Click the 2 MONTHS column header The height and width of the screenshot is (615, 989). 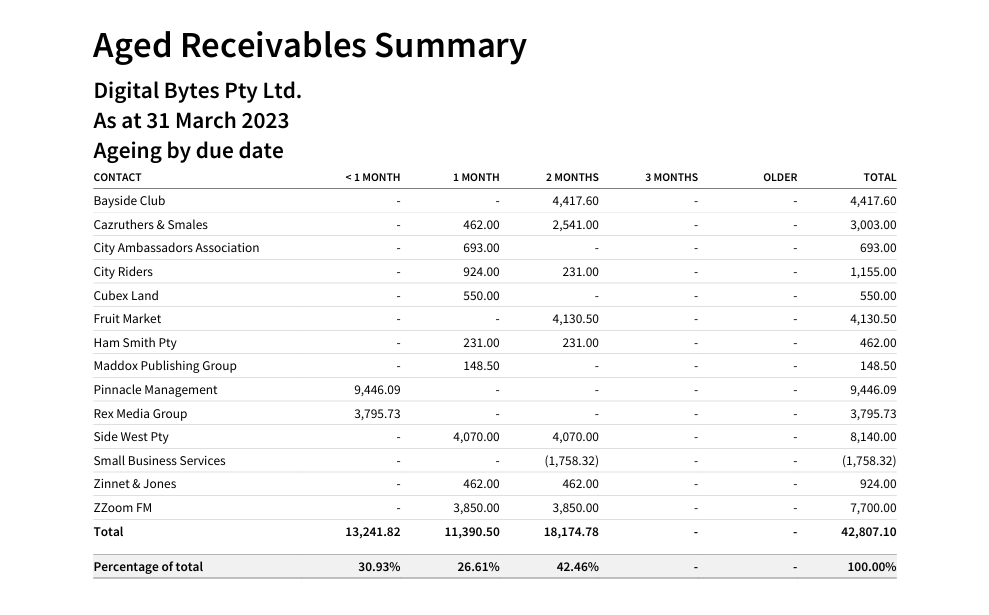(572, 177)
